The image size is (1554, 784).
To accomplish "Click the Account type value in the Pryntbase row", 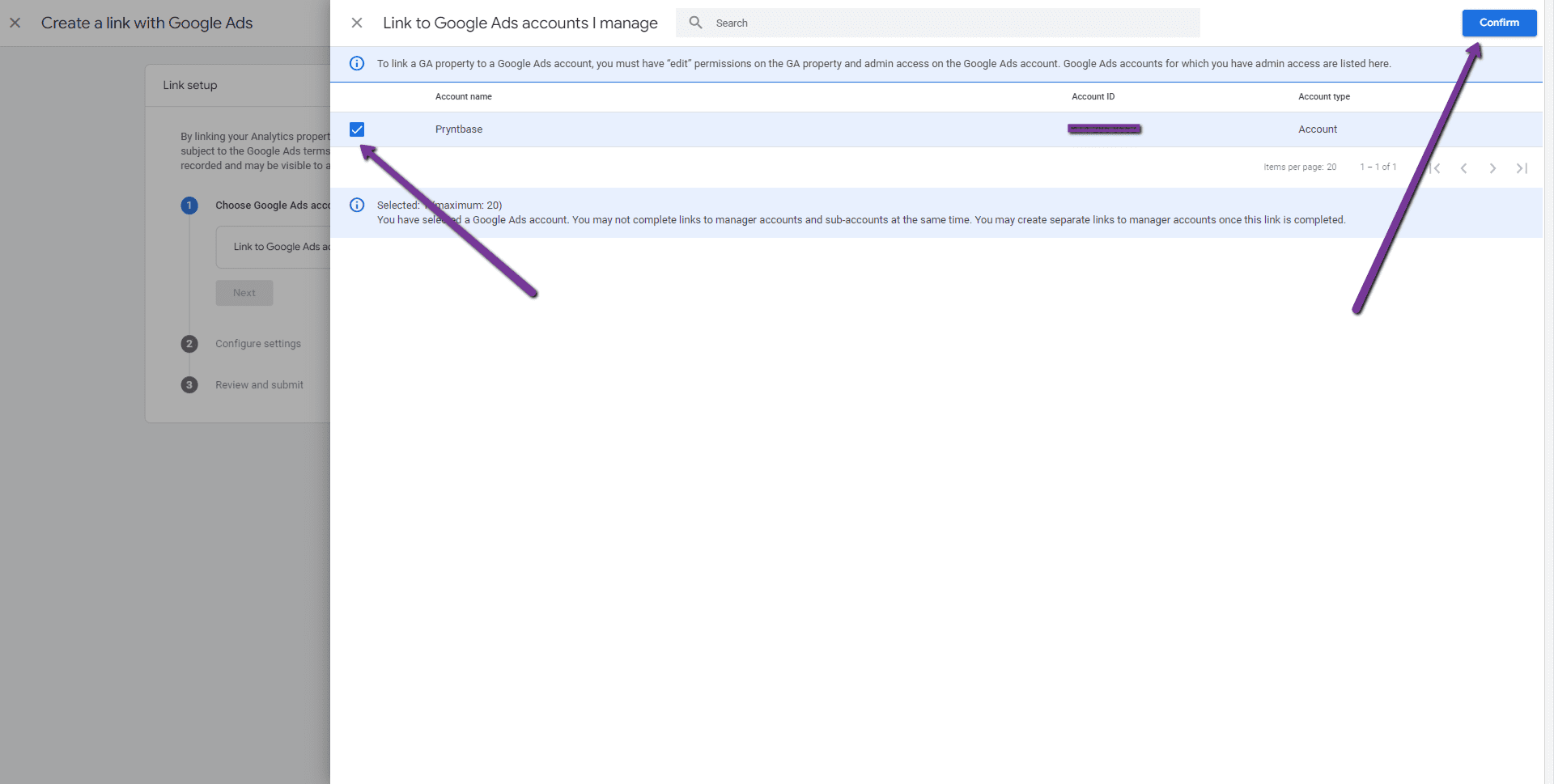I will (x=1318, y=129).
